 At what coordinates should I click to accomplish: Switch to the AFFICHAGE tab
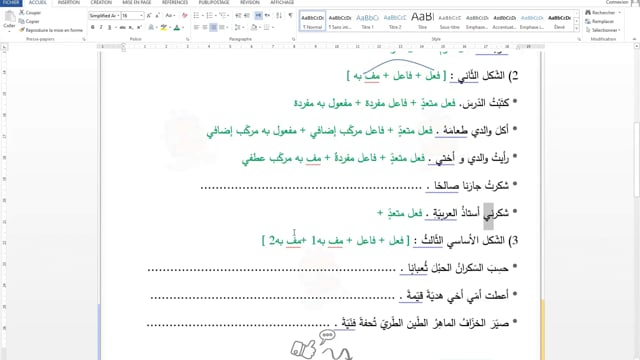(x=282, y=2)
